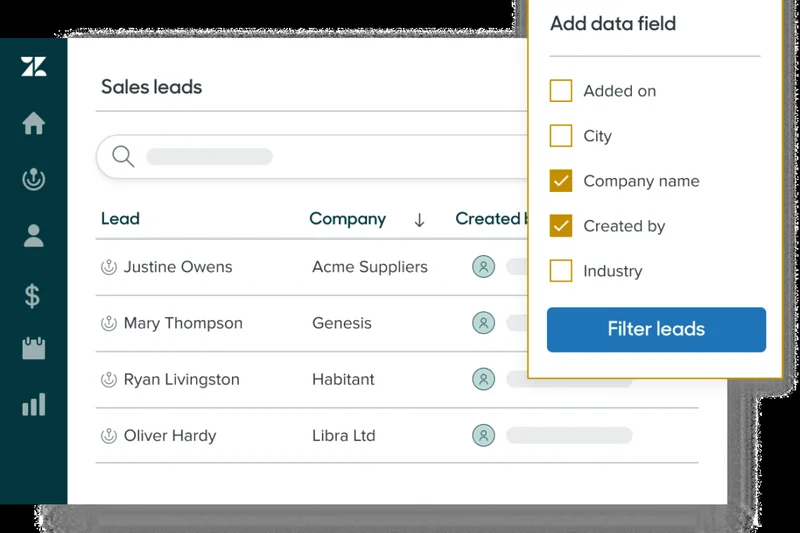Screen dimensions: 800x533
Task: Sort by Company column arrow
Action: click(x=419, y=220)
